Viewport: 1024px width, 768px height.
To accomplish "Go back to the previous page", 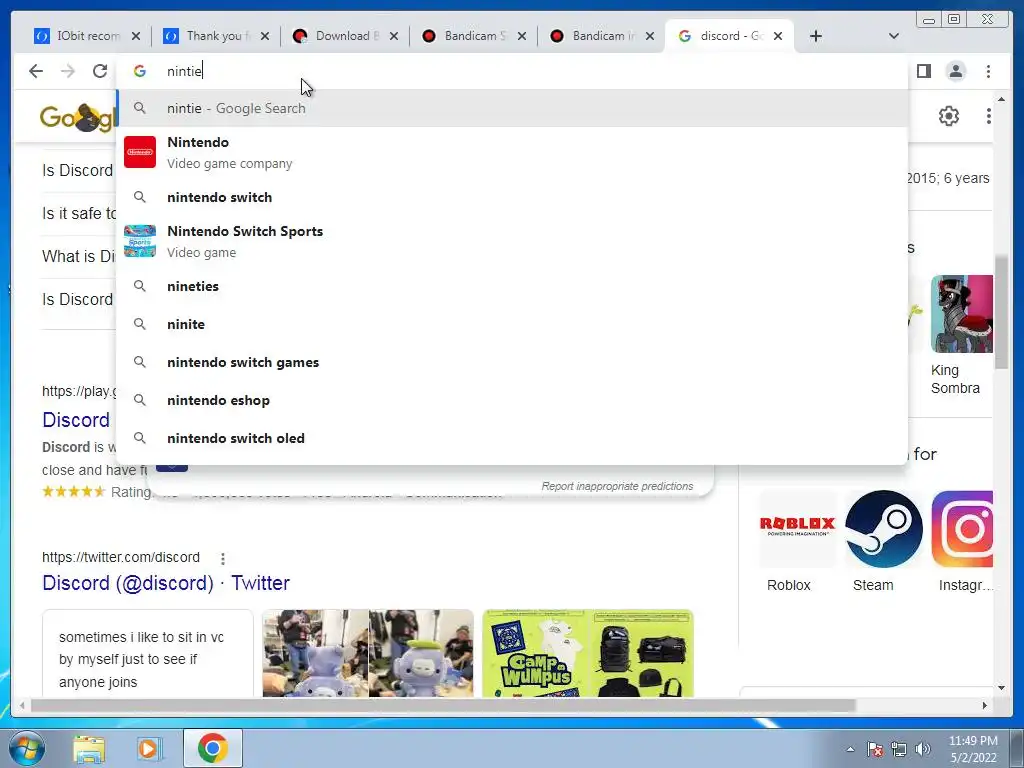I will click(x=36, y=71).
